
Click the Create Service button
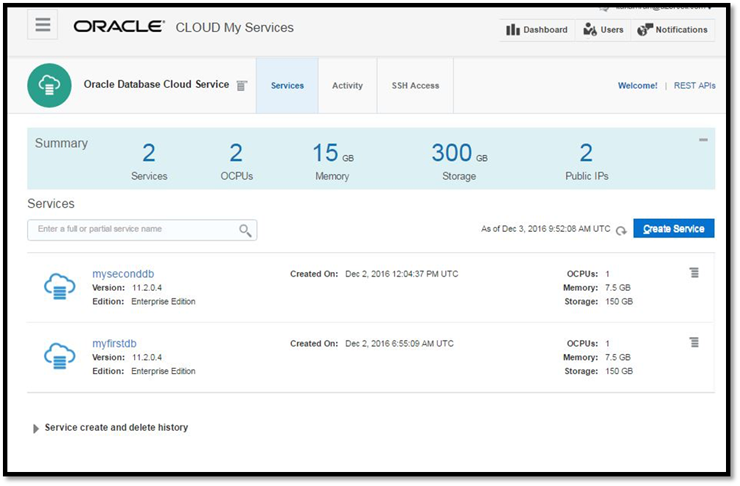tap(673, 228)
